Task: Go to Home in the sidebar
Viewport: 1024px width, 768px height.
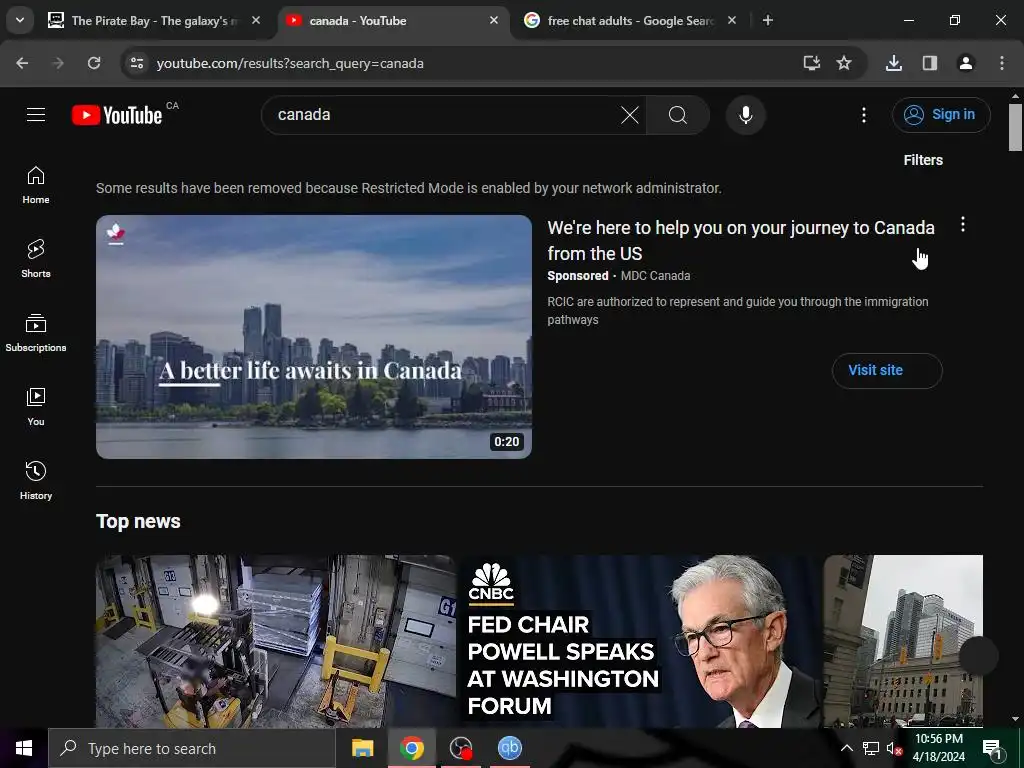Action: tap(36, 185)
